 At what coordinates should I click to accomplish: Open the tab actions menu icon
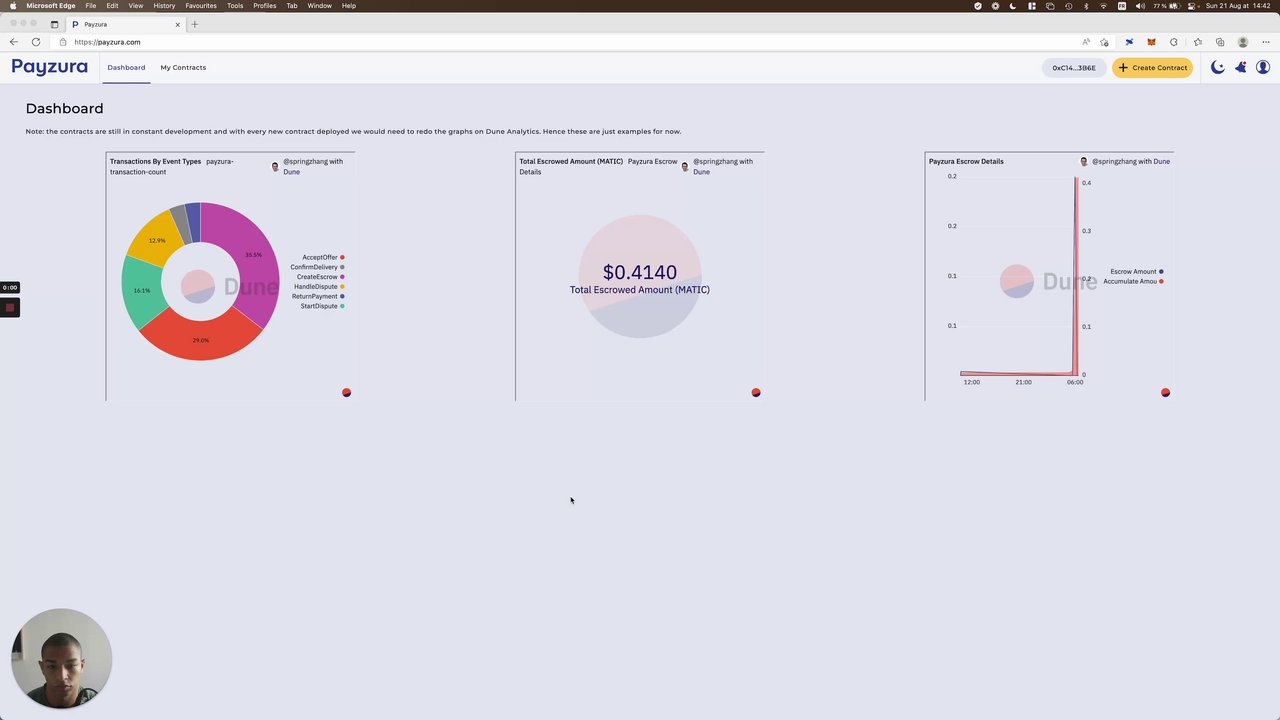54,24
